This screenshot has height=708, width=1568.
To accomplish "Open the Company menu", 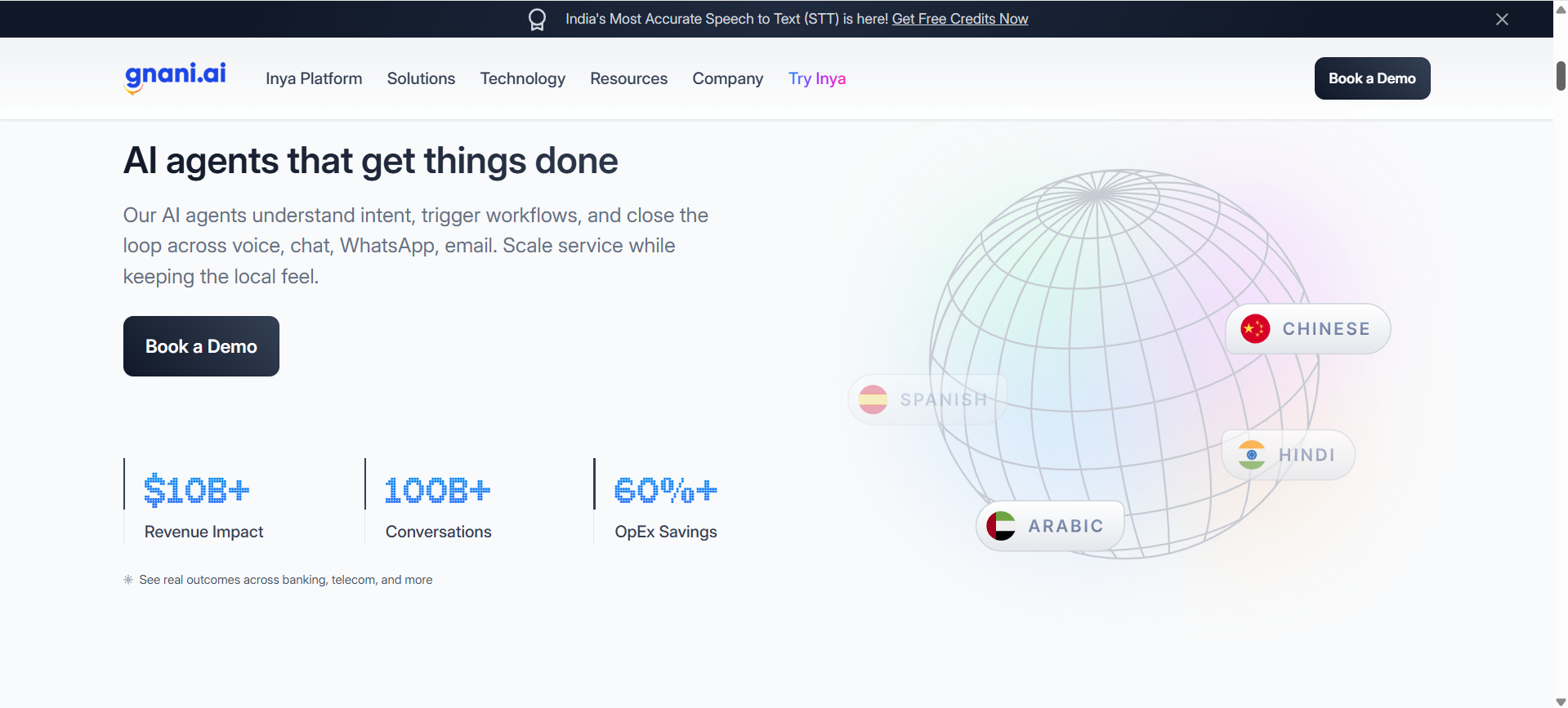I will point(728,78).
